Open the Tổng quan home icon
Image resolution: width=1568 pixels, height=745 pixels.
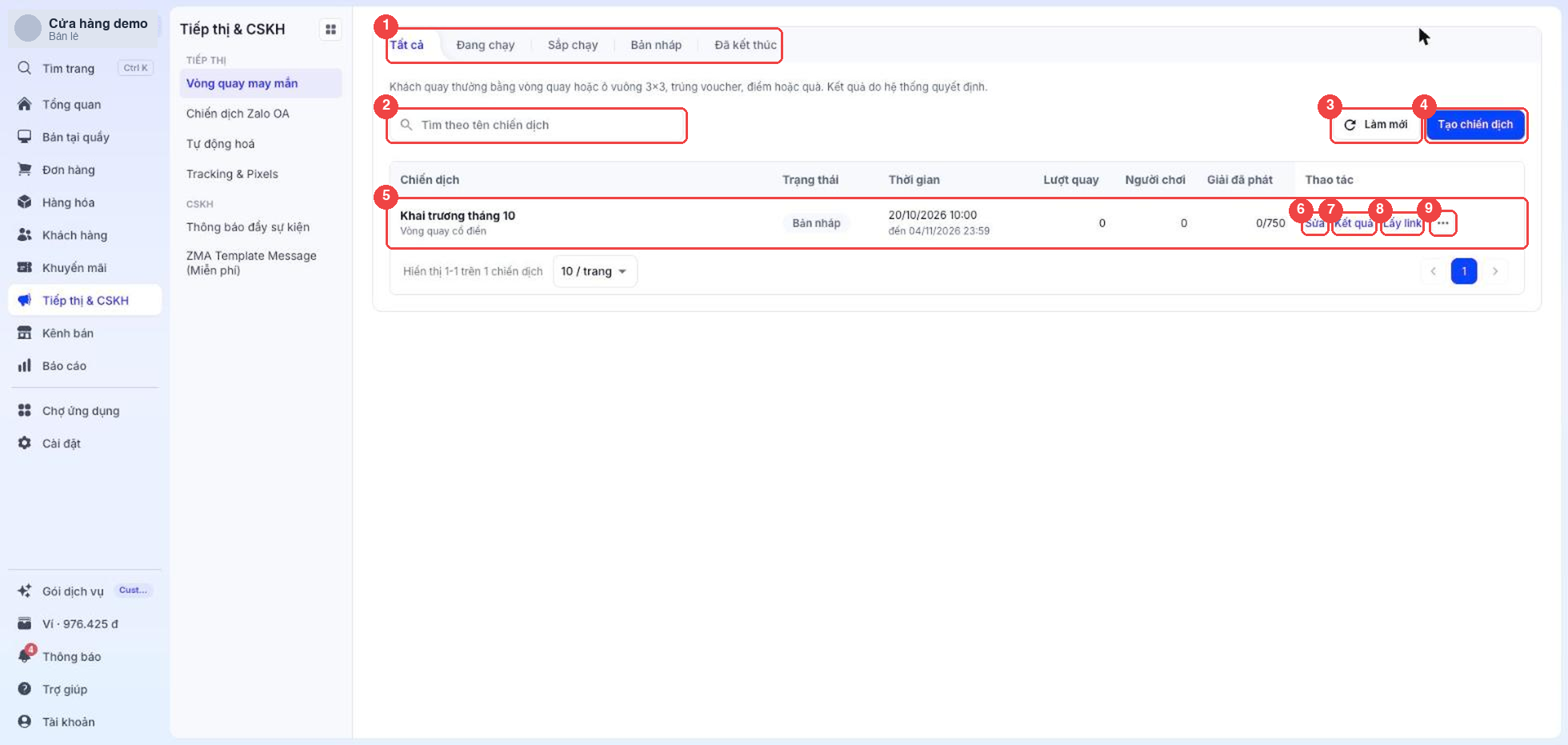25,104
